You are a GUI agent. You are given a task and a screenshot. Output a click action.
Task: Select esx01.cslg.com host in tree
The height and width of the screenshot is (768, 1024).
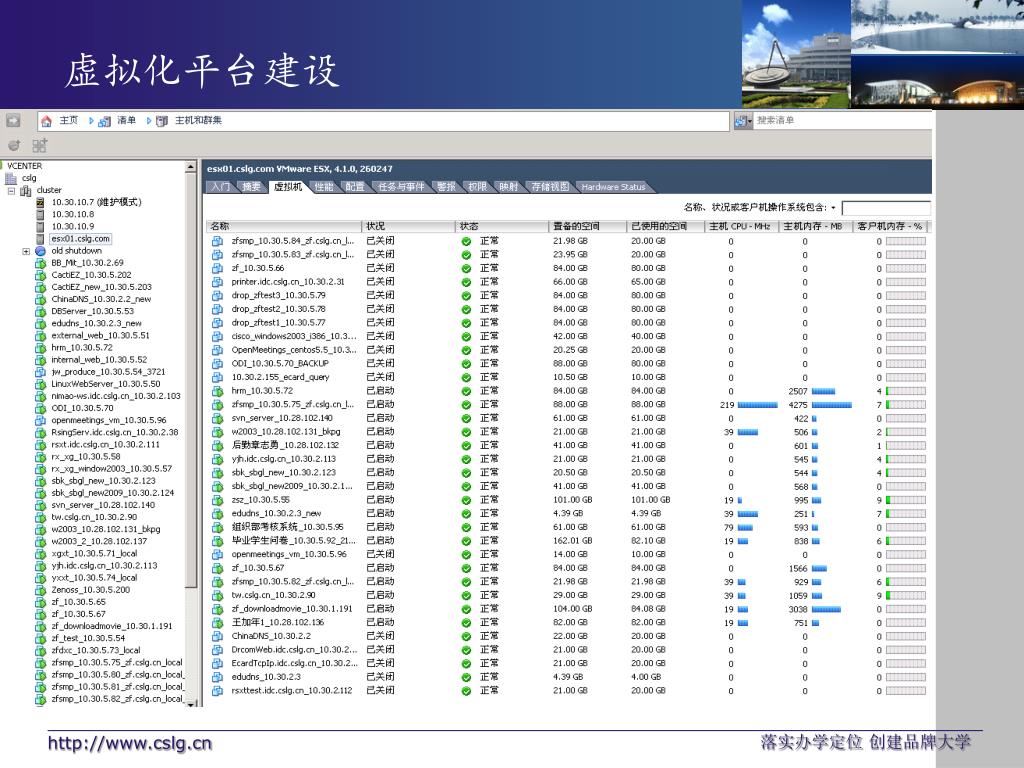click(x=80, y=239)
